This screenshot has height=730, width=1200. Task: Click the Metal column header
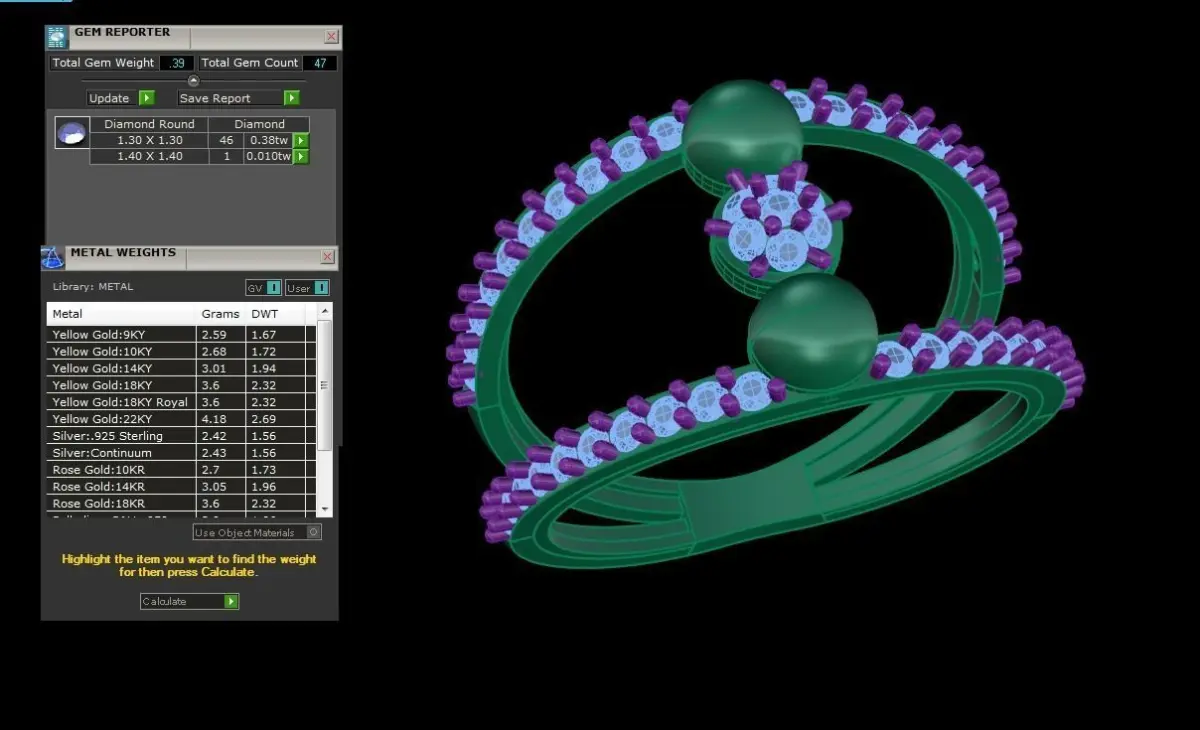pos(121,314)
